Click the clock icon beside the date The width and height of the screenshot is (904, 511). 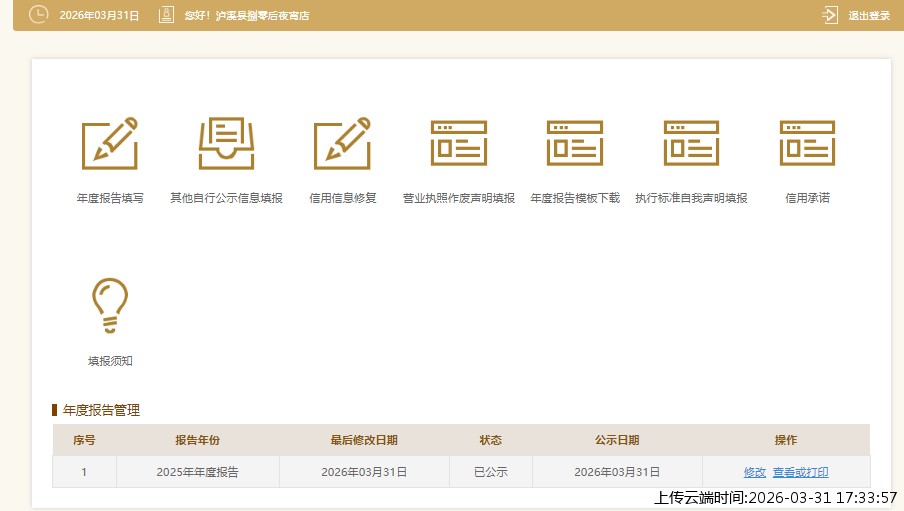click(x=38, y=15)
